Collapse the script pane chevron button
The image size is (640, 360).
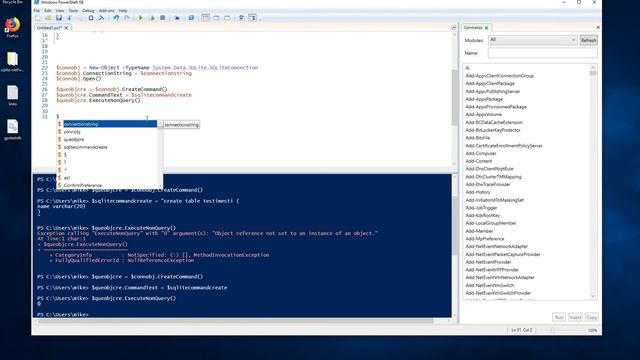pos(453,28)
